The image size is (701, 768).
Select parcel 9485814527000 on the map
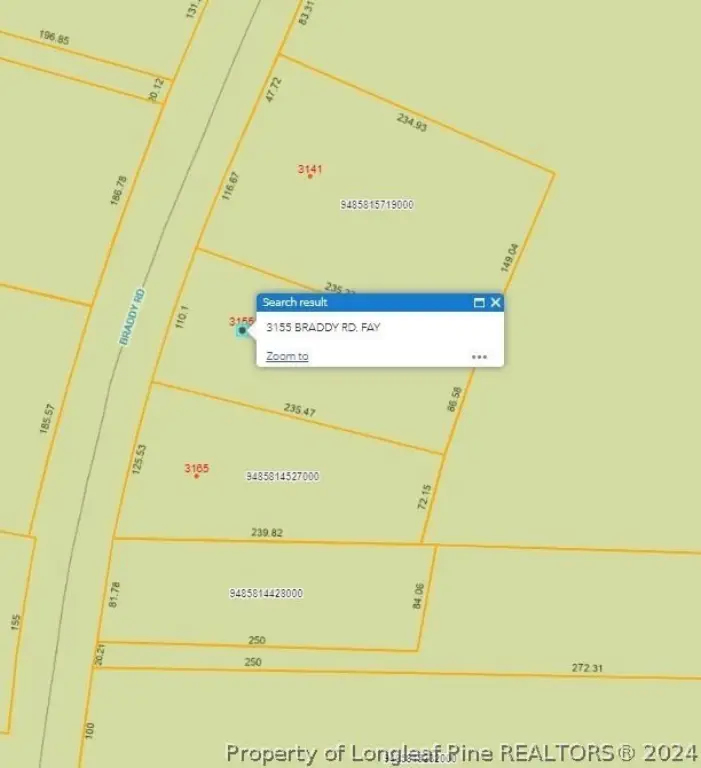pyautogui.click(x=282, y=477)
